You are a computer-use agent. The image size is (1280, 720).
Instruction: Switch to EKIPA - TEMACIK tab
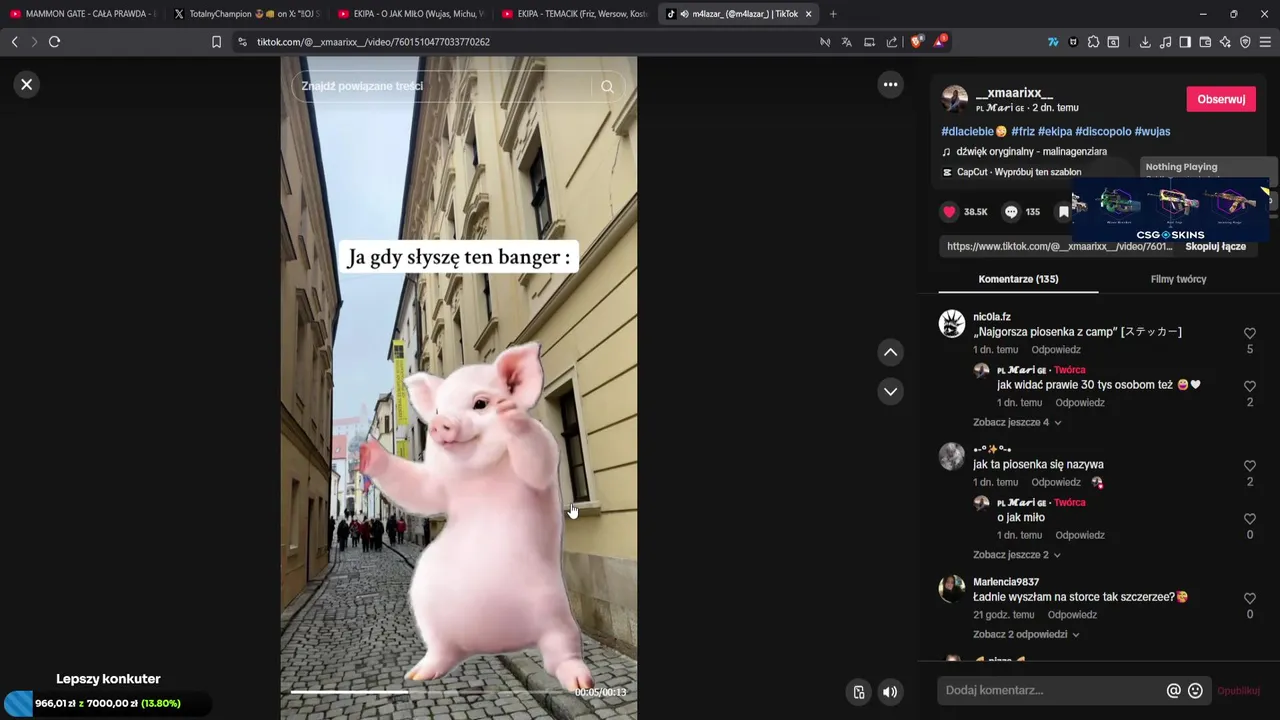click(x=574, y=14)
